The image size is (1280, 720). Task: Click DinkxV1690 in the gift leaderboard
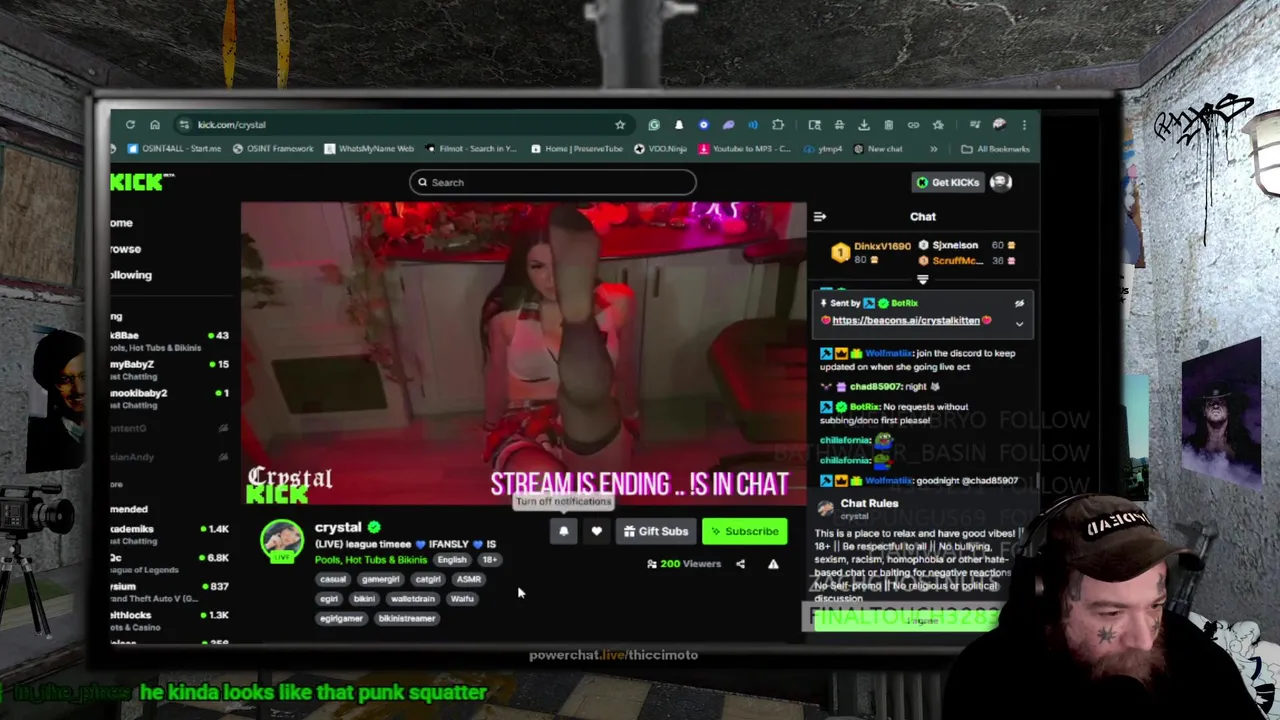(882, 246)
